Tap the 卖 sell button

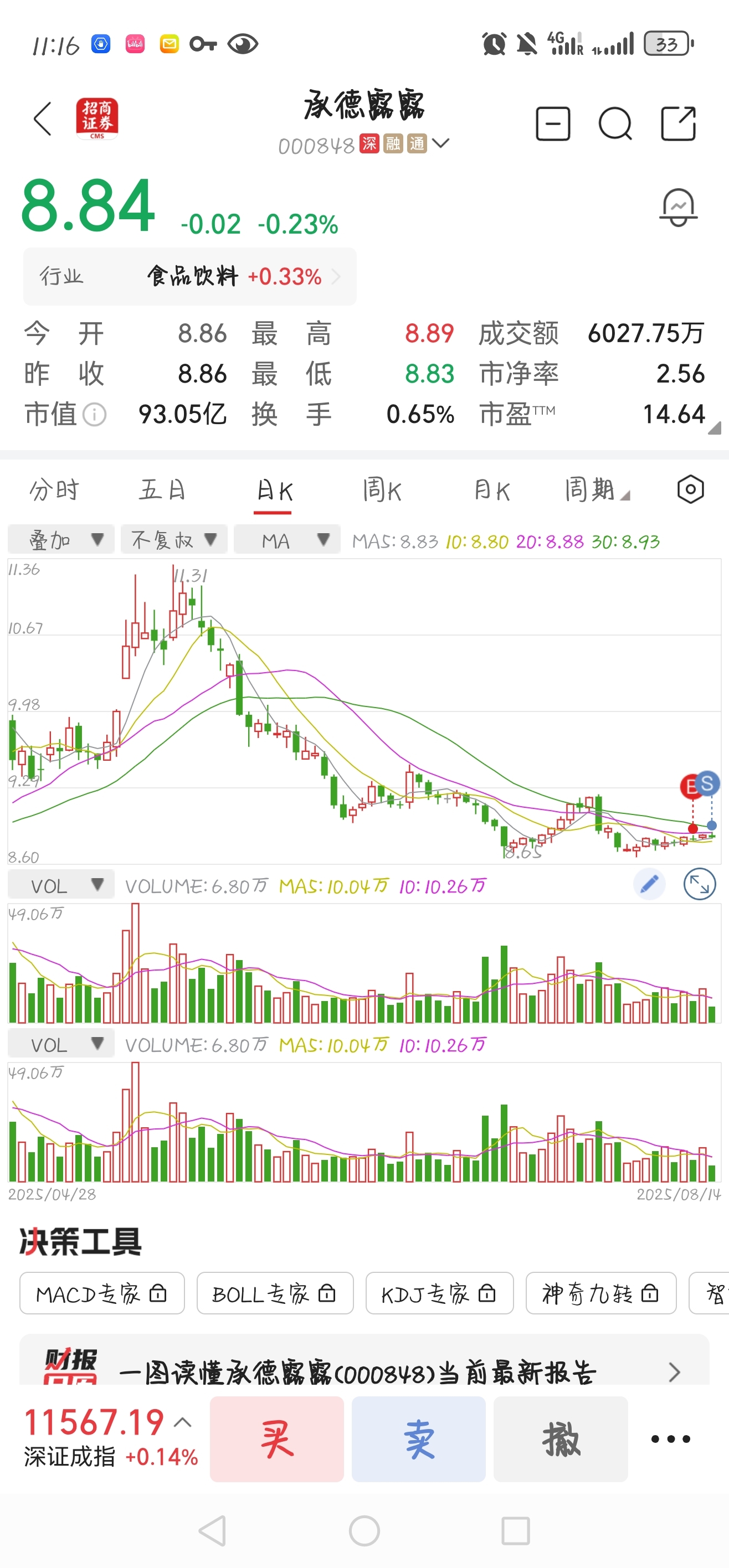tap(419, 1439)
